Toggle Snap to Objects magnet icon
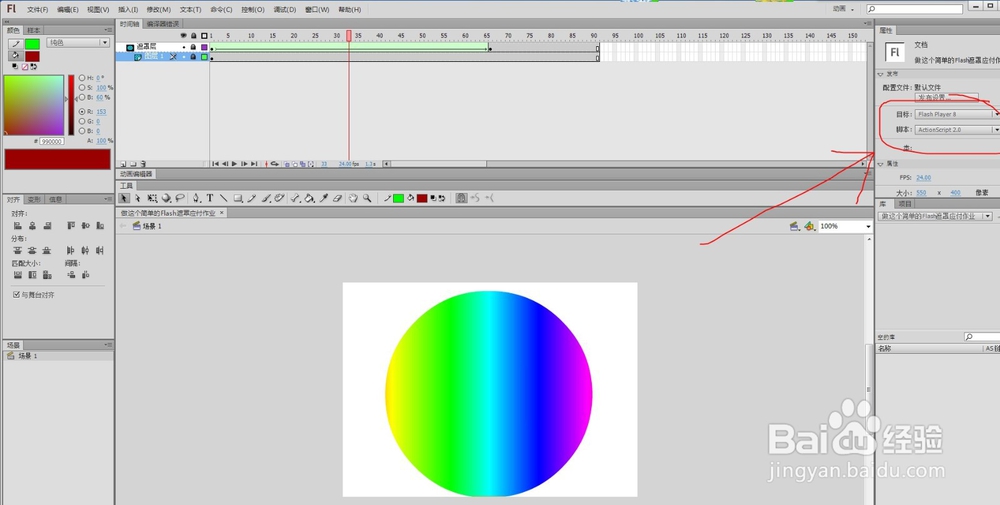This screenshot has width=1000, height=505. [462, 198]
